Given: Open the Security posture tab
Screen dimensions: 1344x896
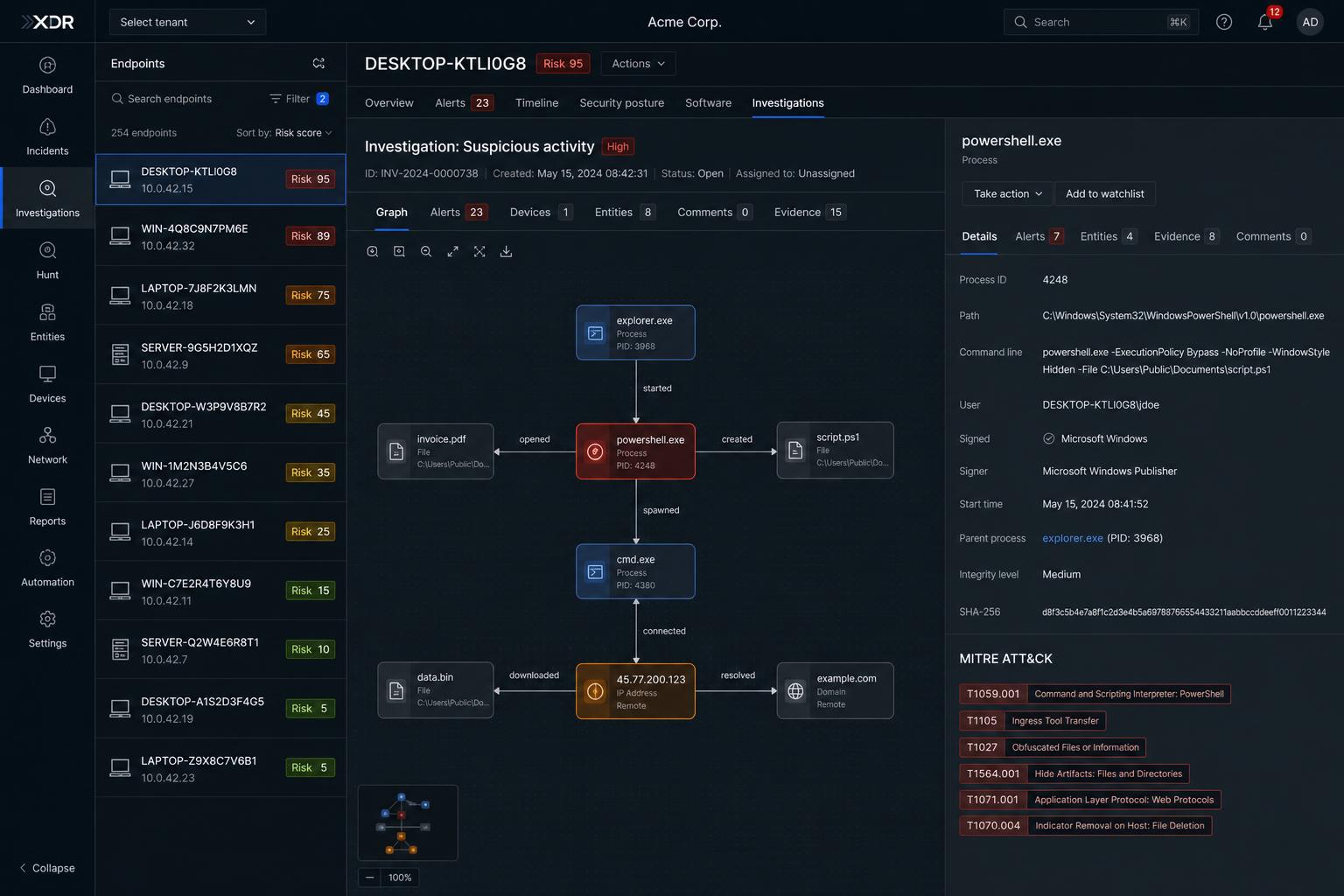Looking at the screenshot, I should (621, 102).
